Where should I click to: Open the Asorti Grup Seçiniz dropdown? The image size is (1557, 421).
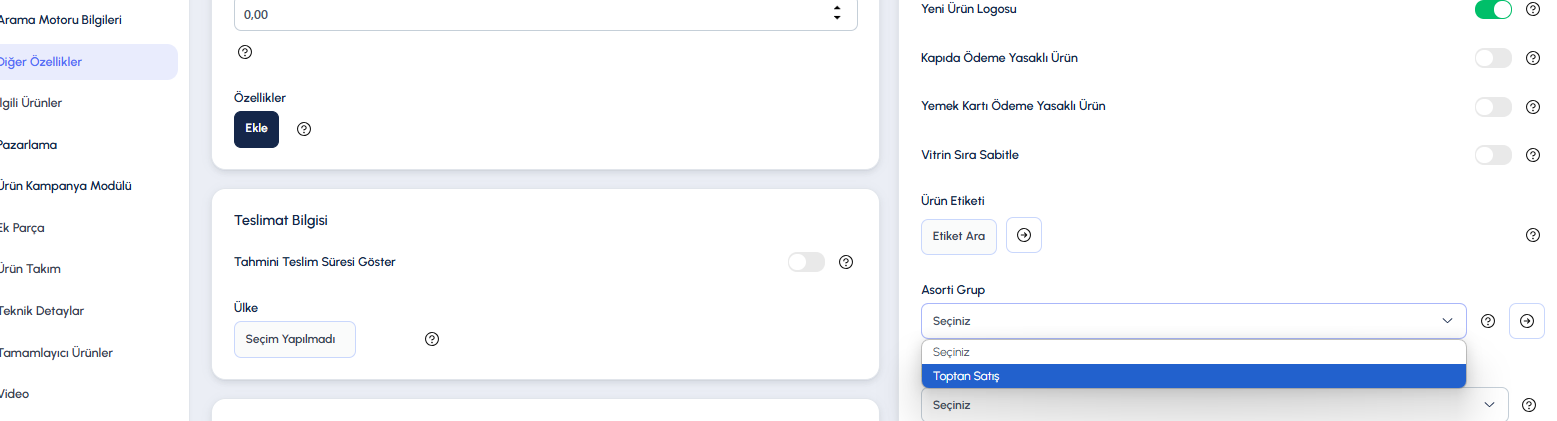pos(1193,321)
